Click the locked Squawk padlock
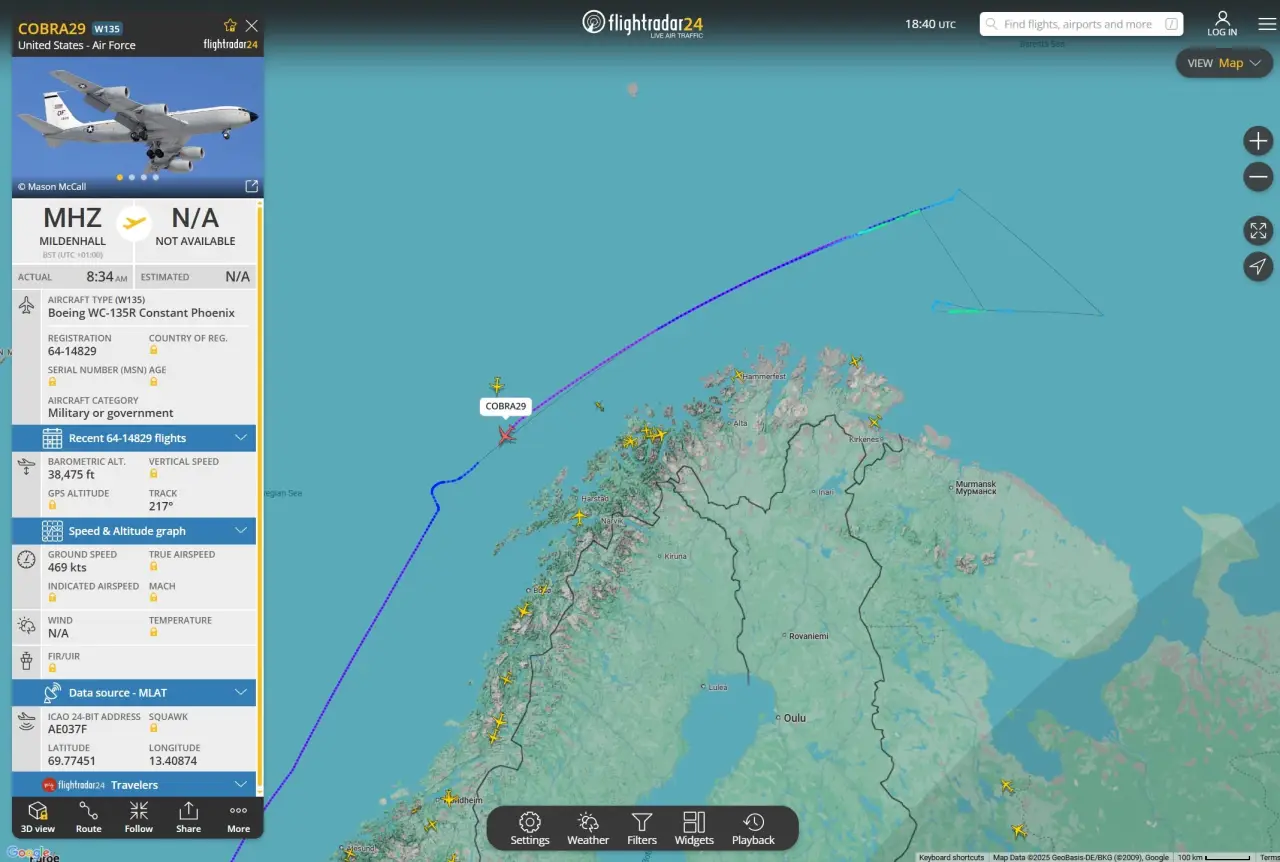The image size is (1280, 862). [154, 729]
